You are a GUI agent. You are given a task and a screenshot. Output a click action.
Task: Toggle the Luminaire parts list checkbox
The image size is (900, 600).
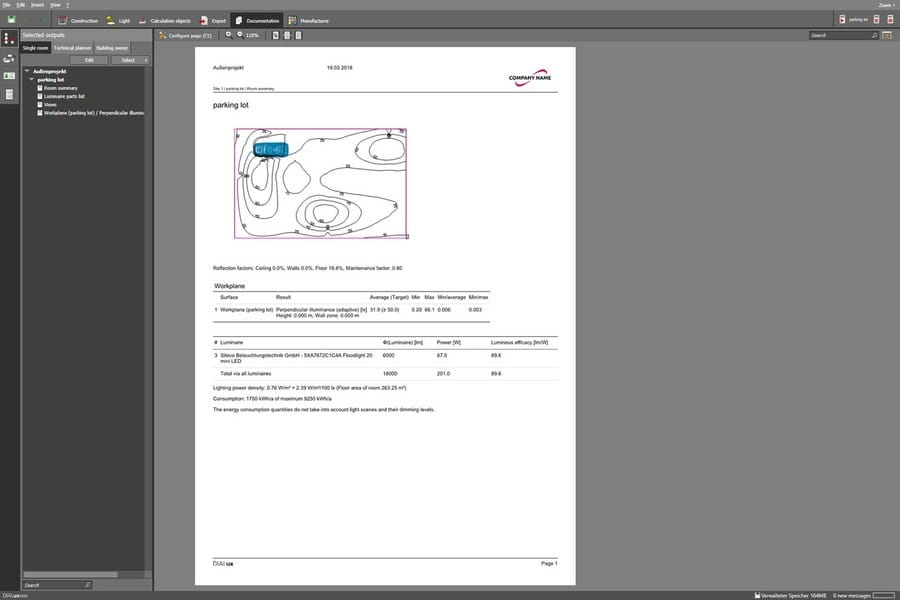pos(40,96)
